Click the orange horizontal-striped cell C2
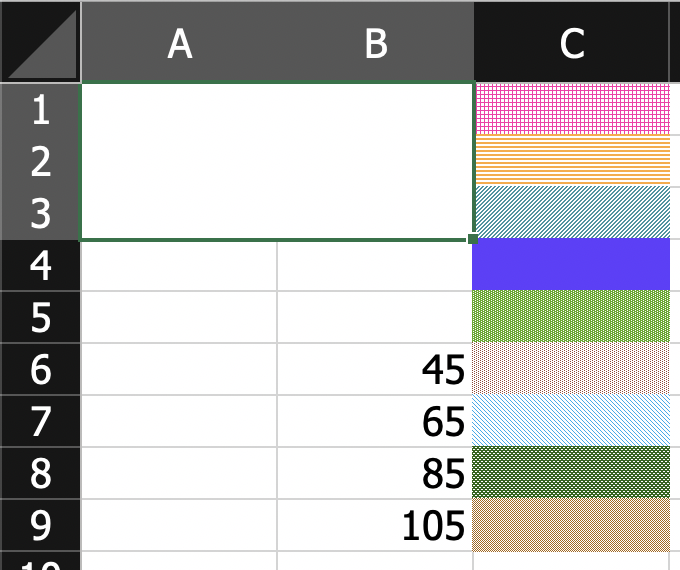 coord(572,161)
